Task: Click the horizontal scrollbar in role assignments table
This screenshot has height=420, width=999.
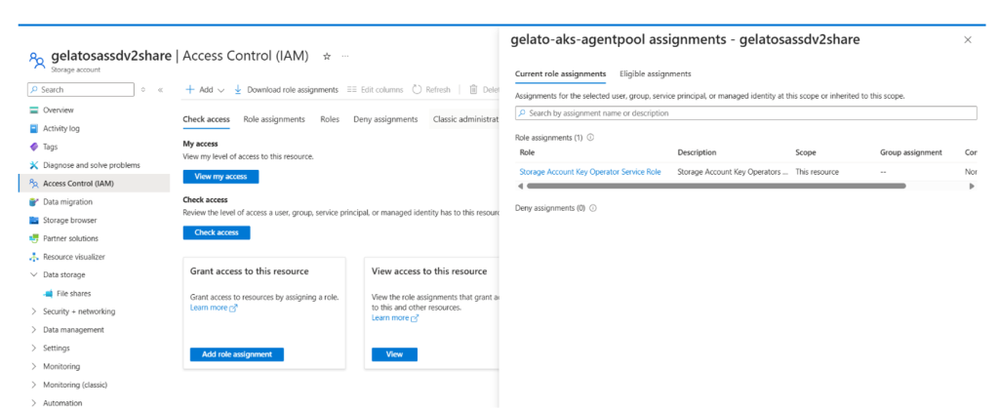Action: (715, 186)
